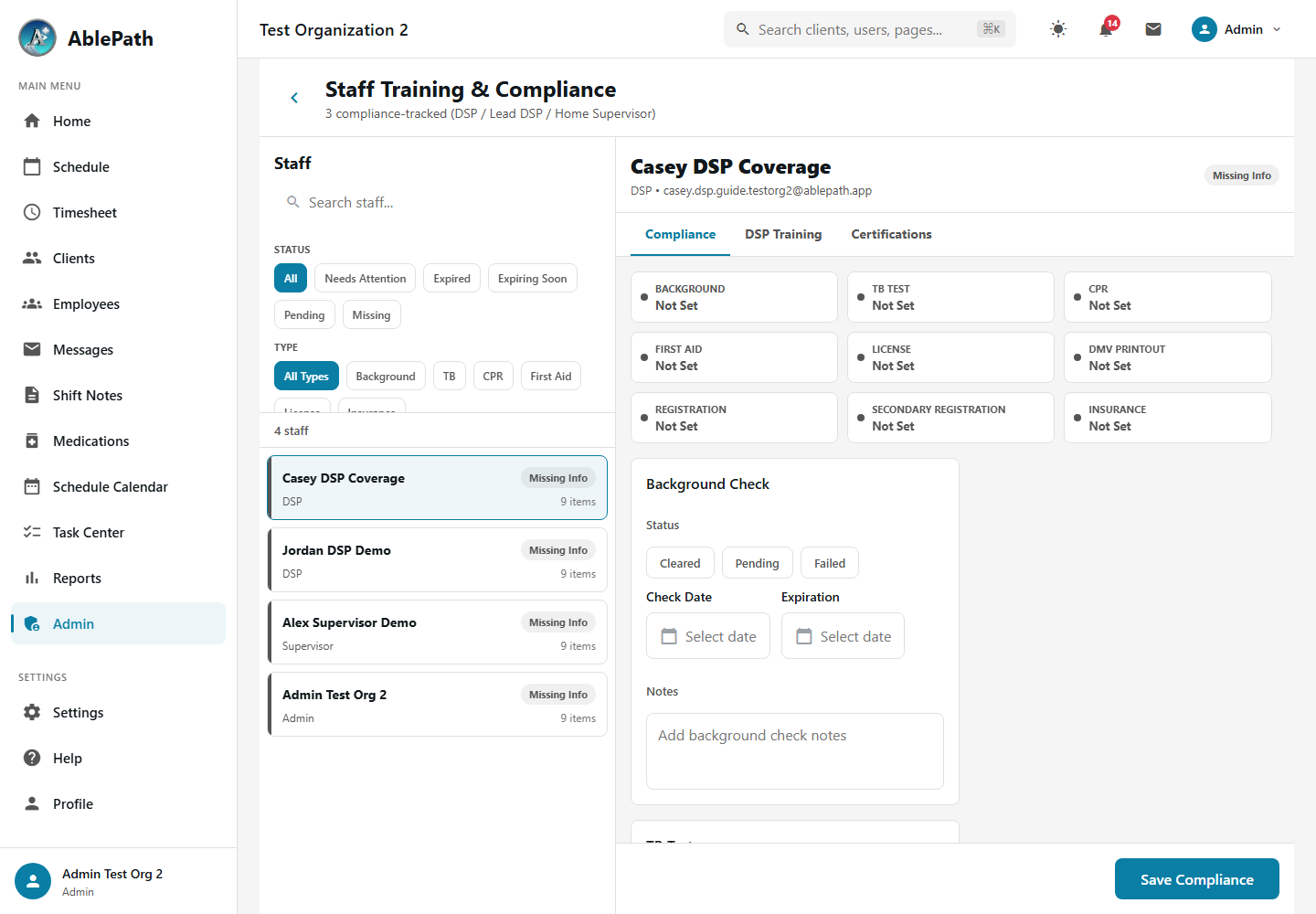
Task: Select Jordan DSP Demo staff card
Action: click(438, 560)
